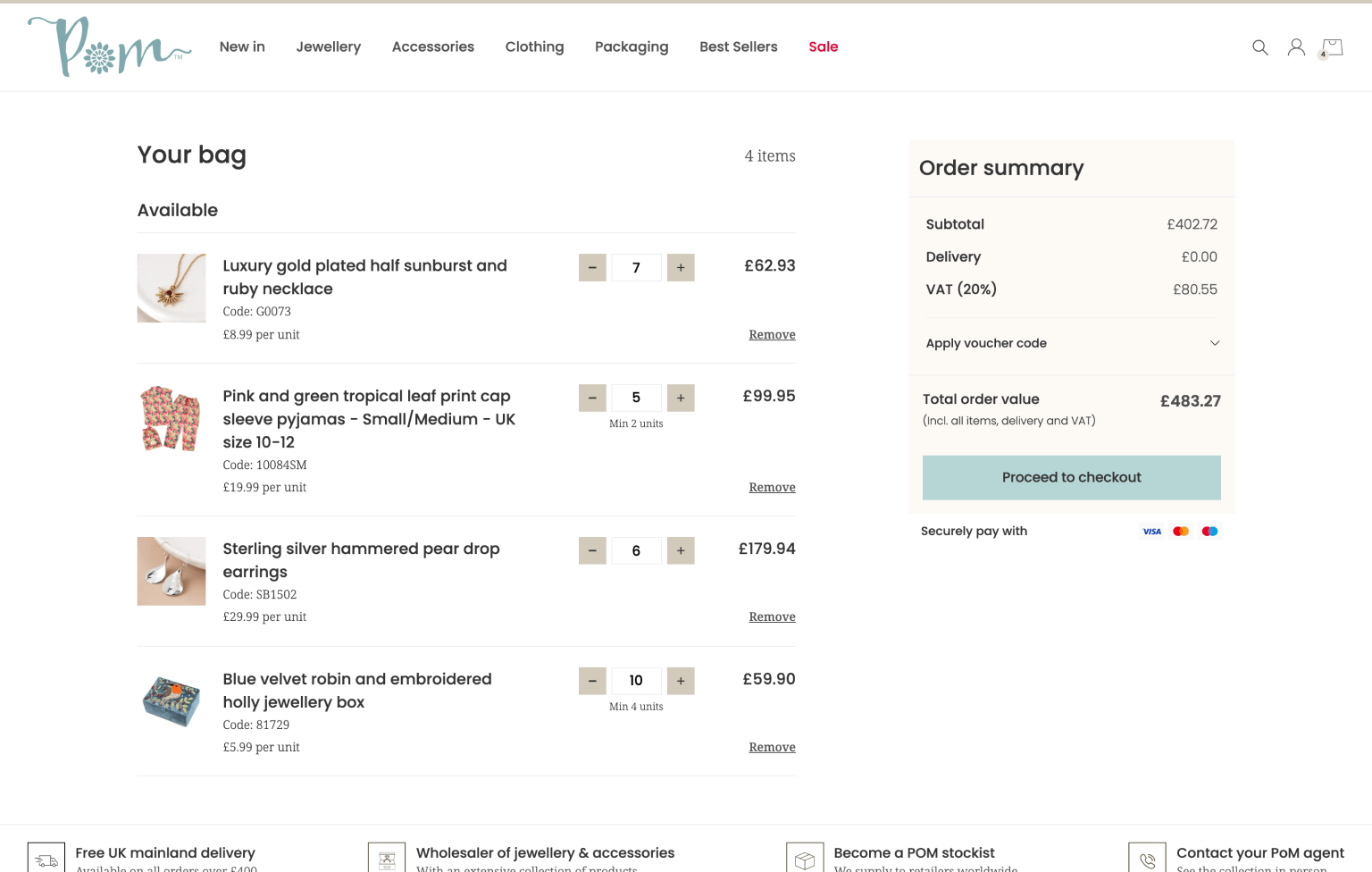Increase pyjamas quantity with plus button
This screenshot has height=872, width=1372.
pos(681,398)
